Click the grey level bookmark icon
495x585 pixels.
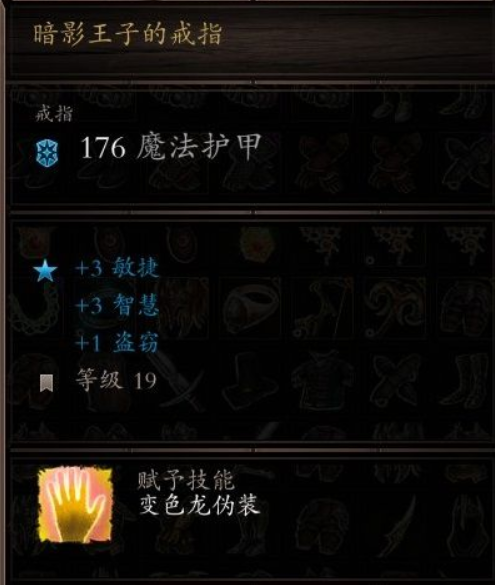[x=46, y=383]
